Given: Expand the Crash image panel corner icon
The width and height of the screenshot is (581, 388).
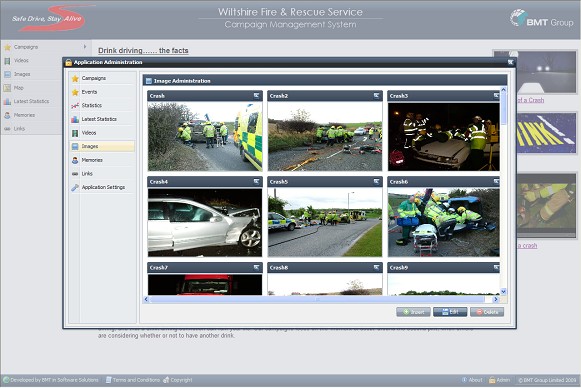Looking at the screenshot, I should coord(256,96).
